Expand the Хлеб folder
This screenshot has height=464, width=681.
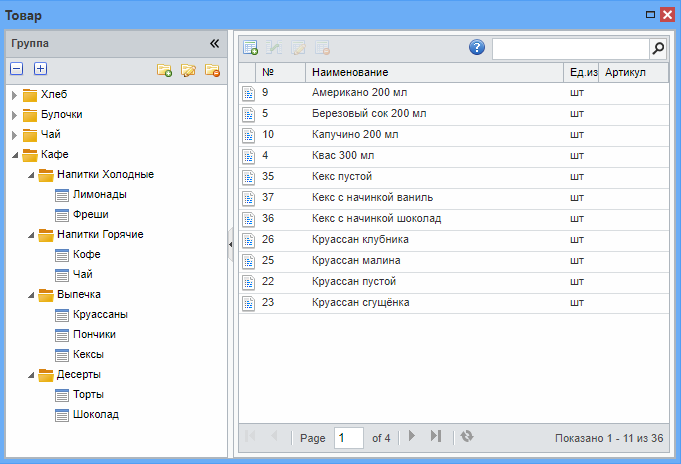click(14, 95)
